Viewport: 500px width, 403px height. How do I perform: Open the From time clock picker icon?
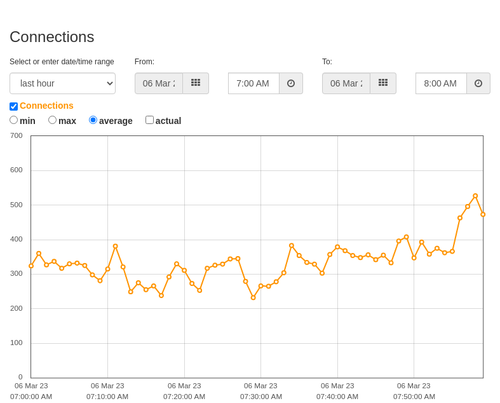point(291,83)
